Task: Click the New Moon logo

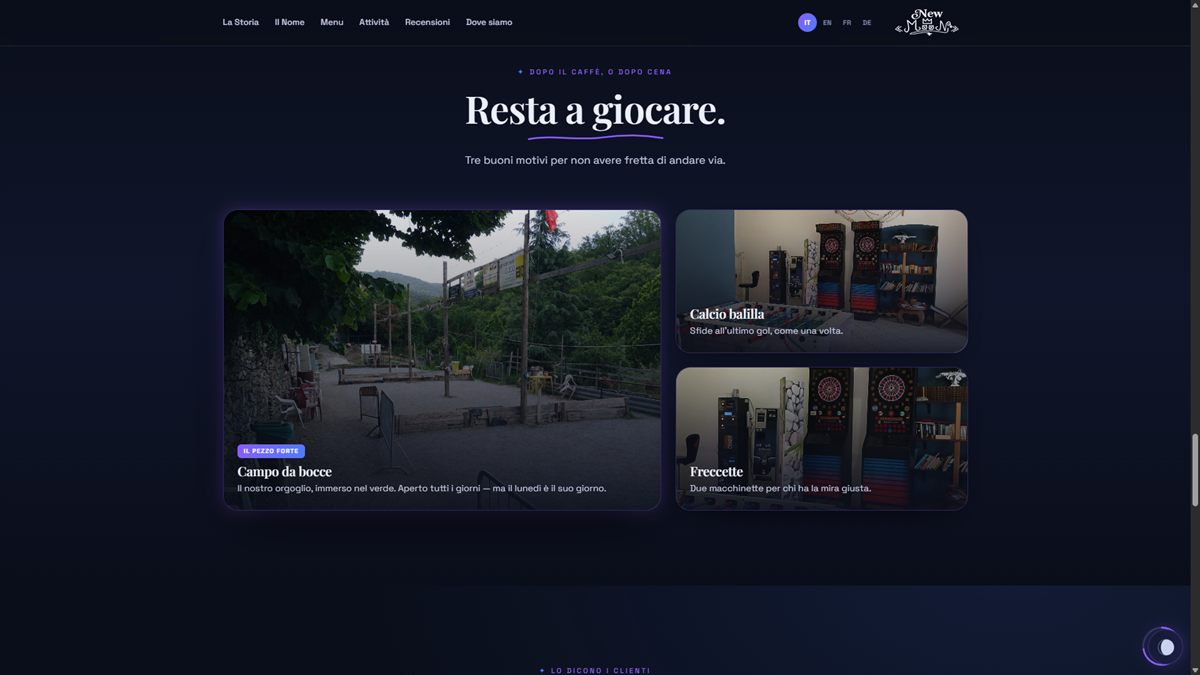Action: coord(926,21)
